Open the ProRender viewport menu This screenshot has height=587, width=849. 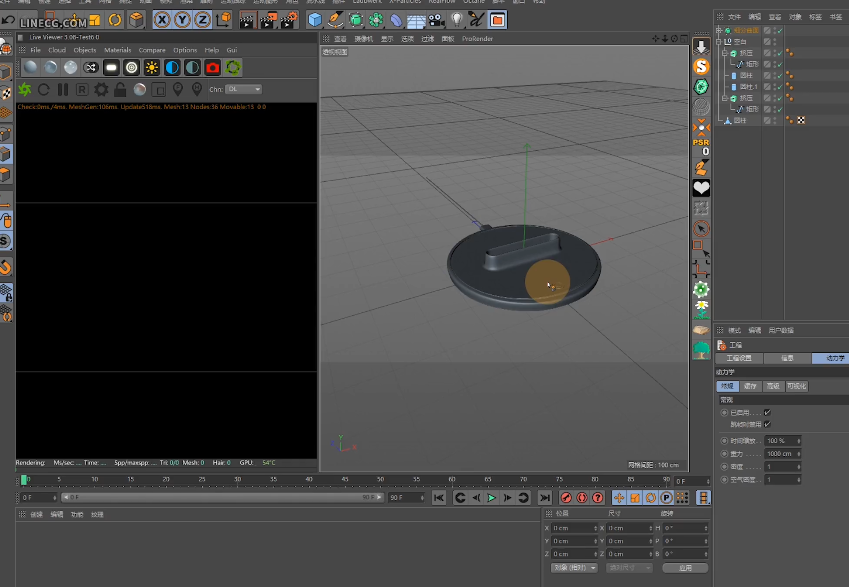coord(477,38)
